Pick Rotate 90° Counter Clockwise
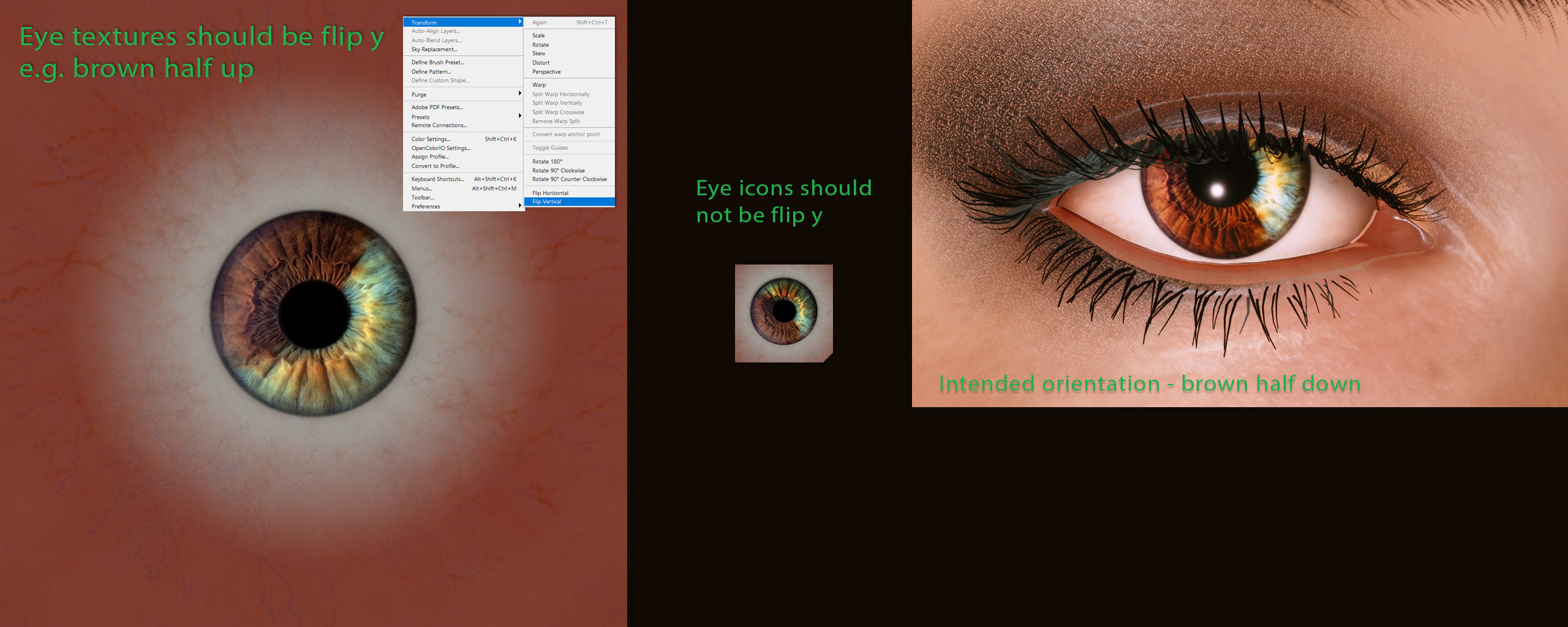Image resolution: width=1568 pixels, height=627 pixels. pos(569,179)
